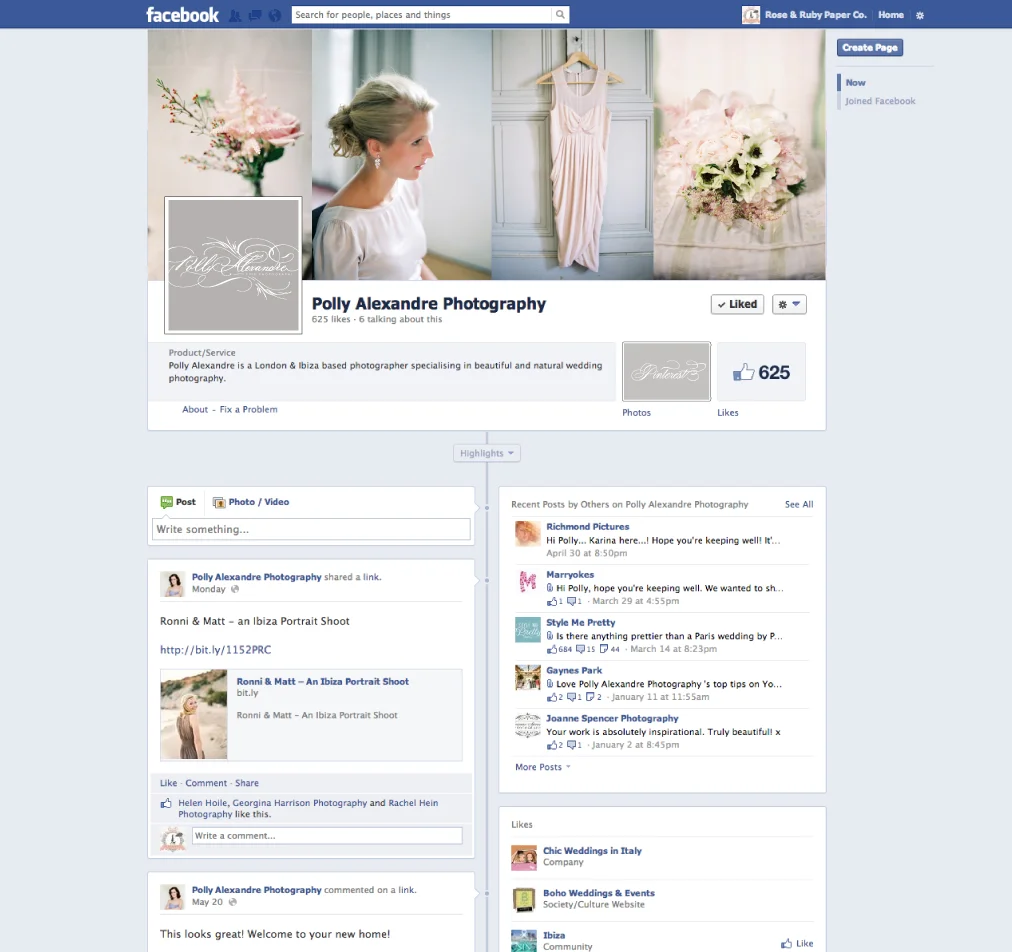Viewport: 1012px width, 952px height.
Task: Click Fix a Problem link
Action: point(248,409)
